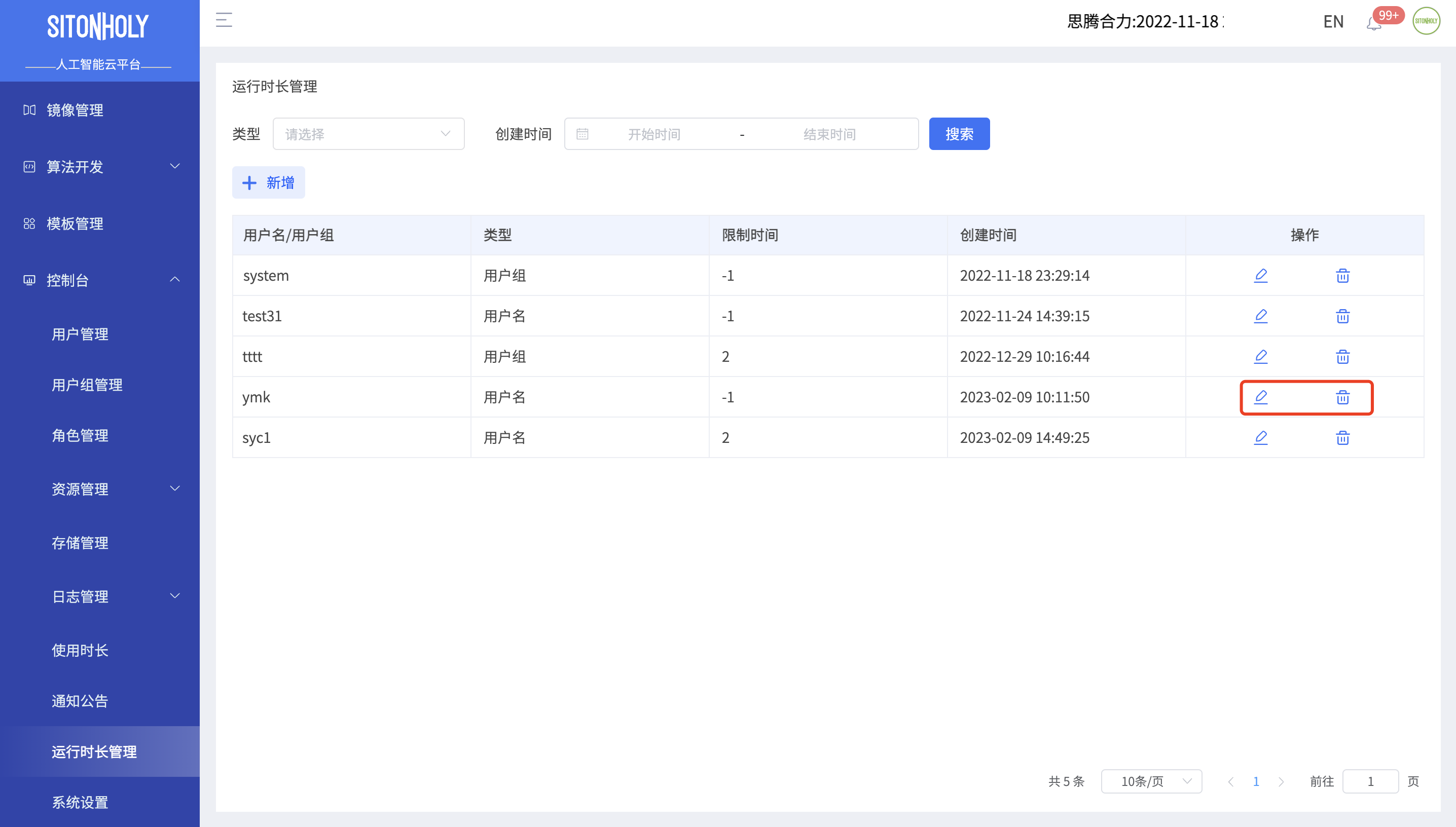Go to the next page arrow
1456x827 pixels.
(1281, 781)
